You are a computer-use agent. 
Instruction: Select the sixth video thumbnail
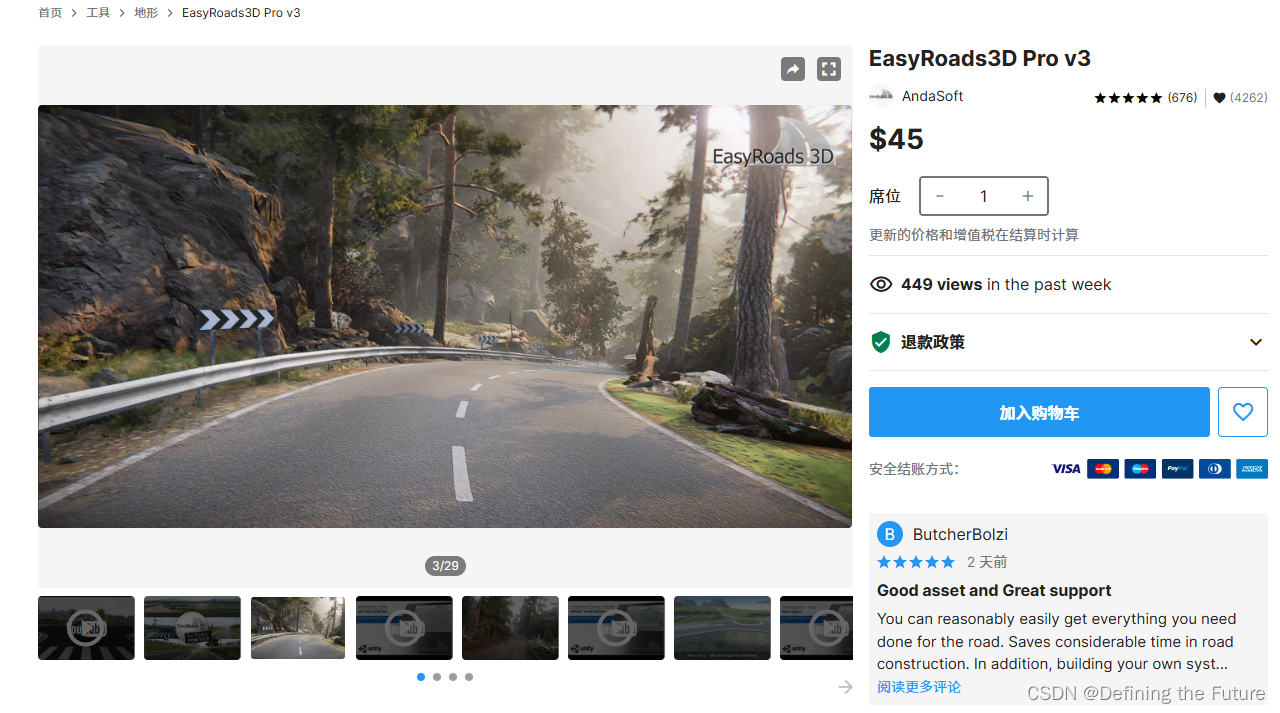pyautogui.click(x=616, y=628)
